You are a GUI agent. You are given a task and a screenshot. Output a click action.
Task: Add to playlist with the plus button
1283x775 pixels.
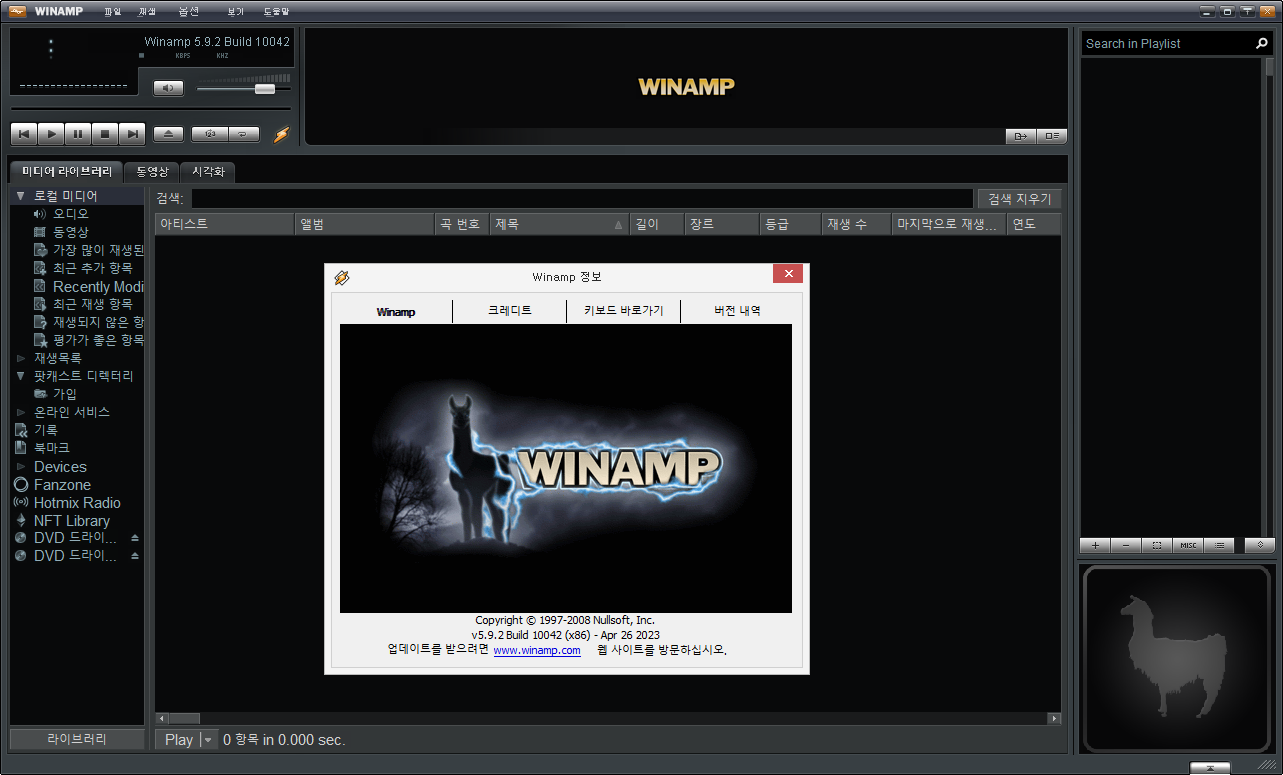pos(1095,545)
